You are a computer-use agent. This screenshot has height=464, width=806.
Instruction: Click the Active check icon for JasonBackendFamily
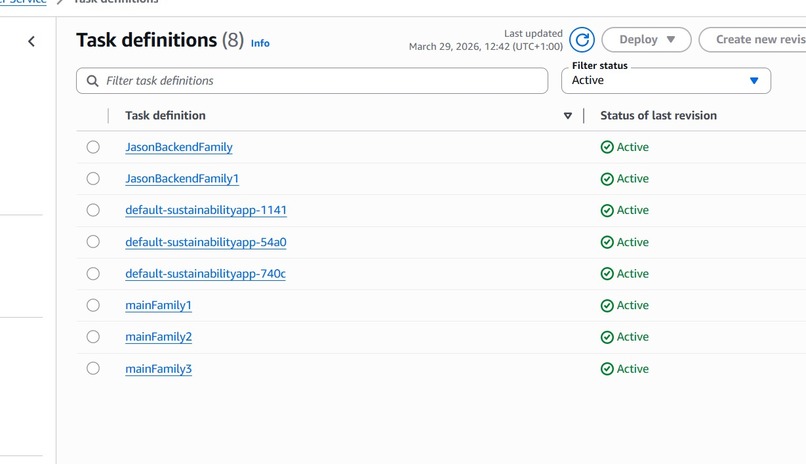tap(607, 147)
